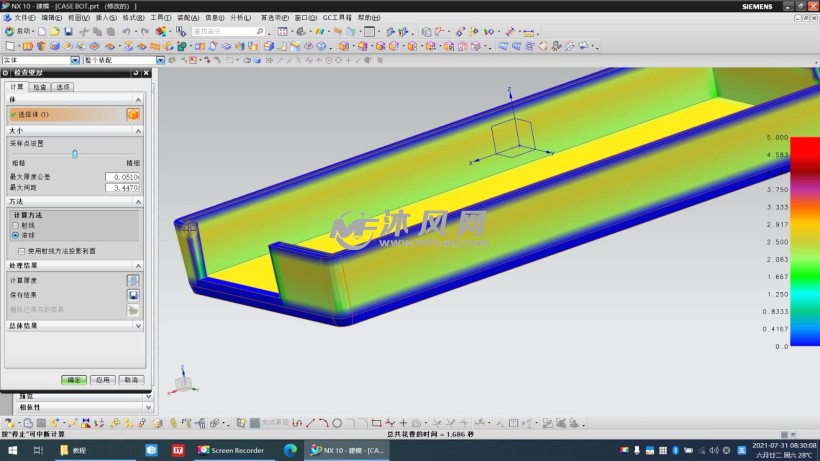Click the 最大间距 value field
The image size is (820, 461).
pos(122,188)
